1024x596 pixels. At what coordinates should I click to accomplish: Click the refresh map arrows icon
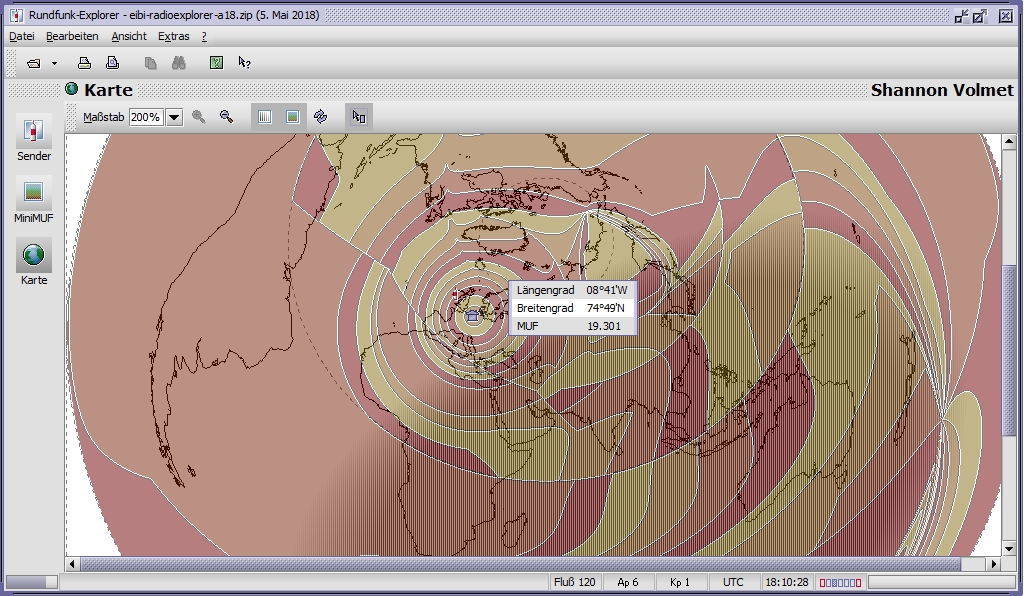pyautogui.click(x=321, y=117)
